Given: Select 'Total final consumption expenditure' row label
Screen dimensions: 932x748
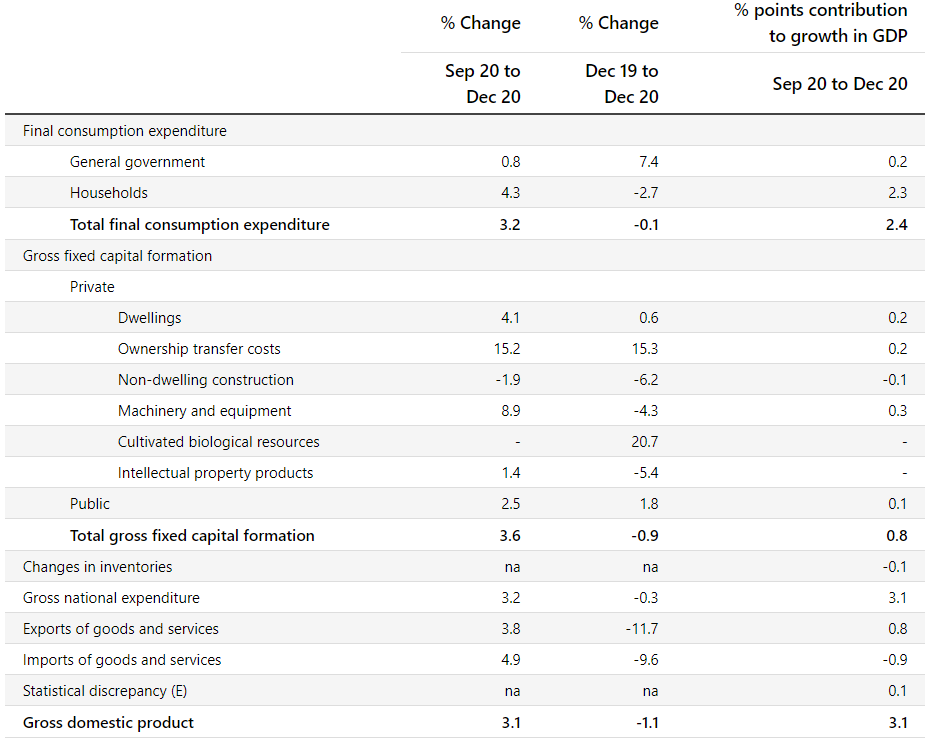Looking at the screenshot, I should tap(199, 225).
